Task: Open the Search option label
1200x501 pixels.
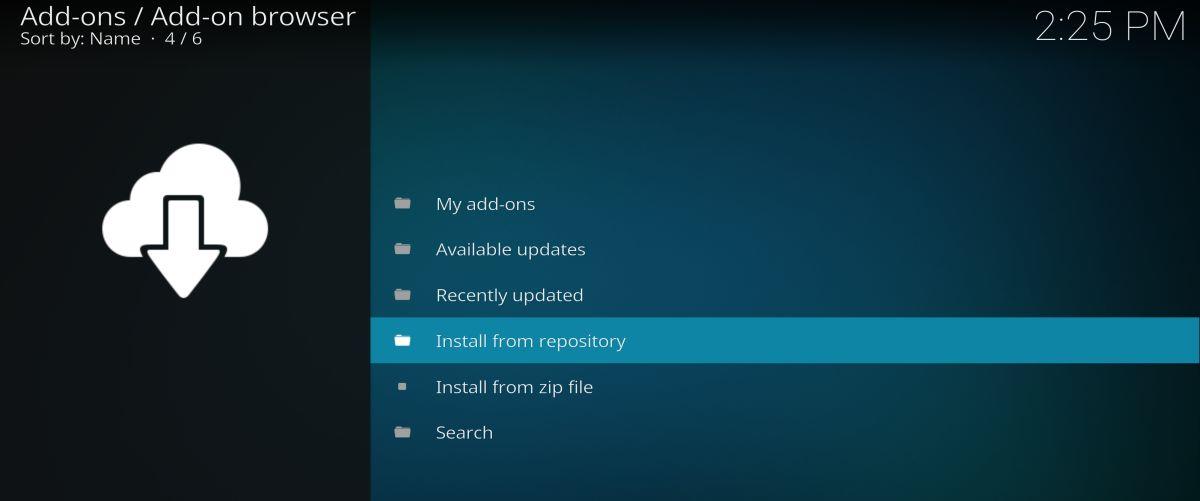Action: (464, 433)
